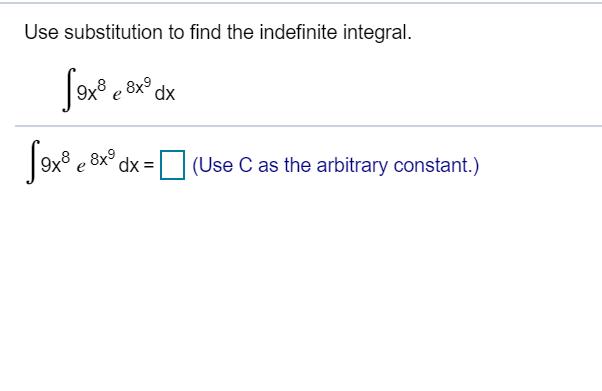Click the word 'constant.)' in the blue hint
Screen dimensions: 602x391
click(437, 166)
